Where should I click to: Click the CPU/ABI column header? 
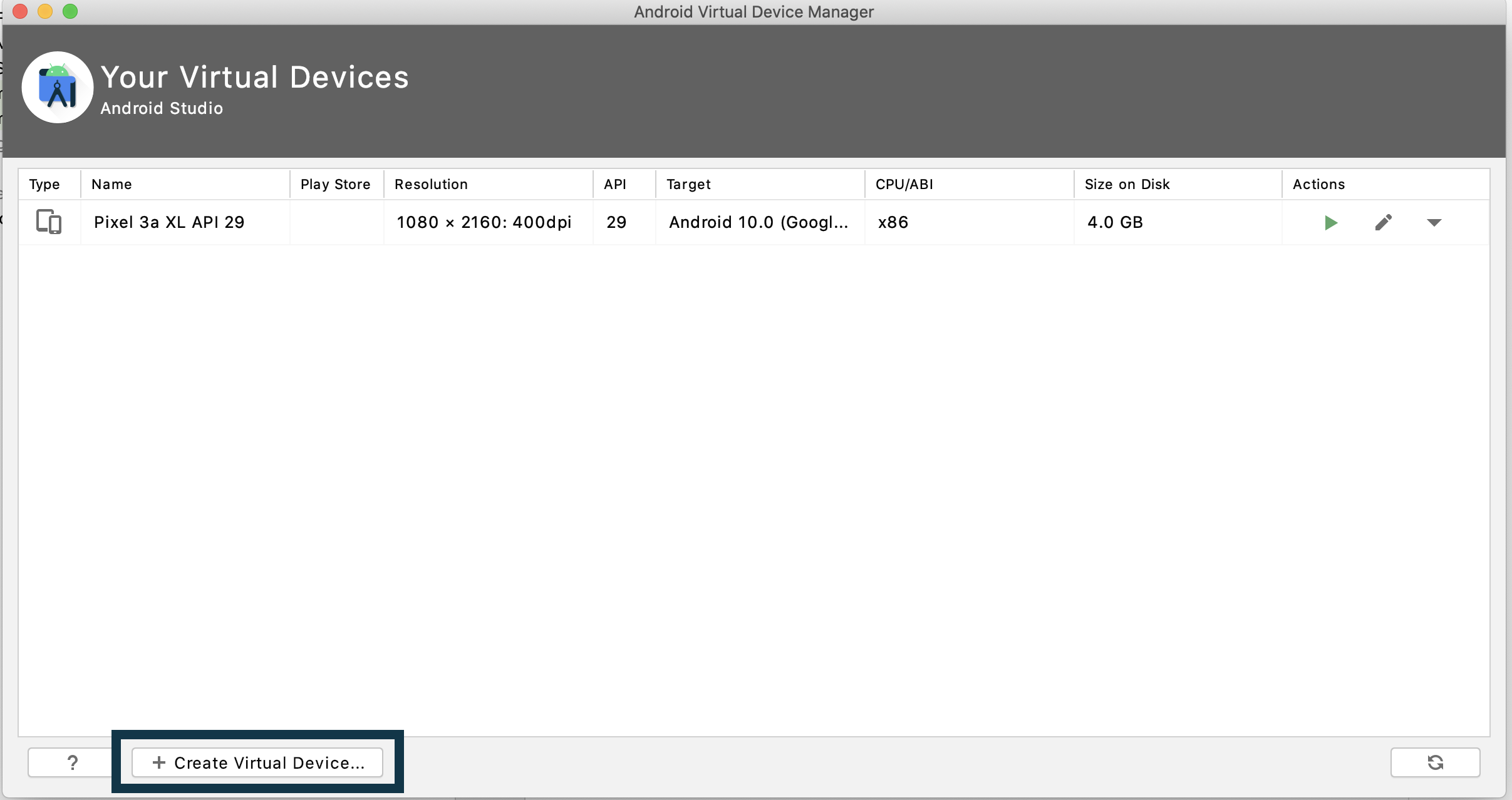tap(904, 184)
